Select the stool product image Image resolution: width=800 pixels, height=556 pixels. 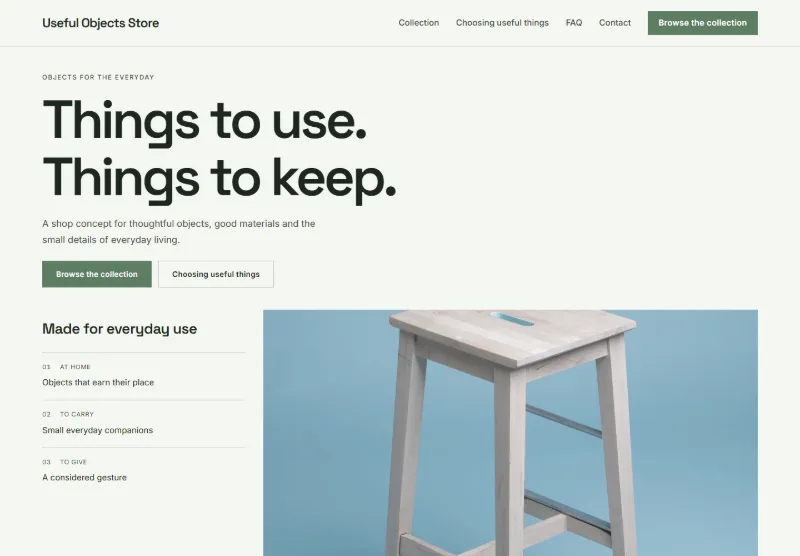coord(510,433)
